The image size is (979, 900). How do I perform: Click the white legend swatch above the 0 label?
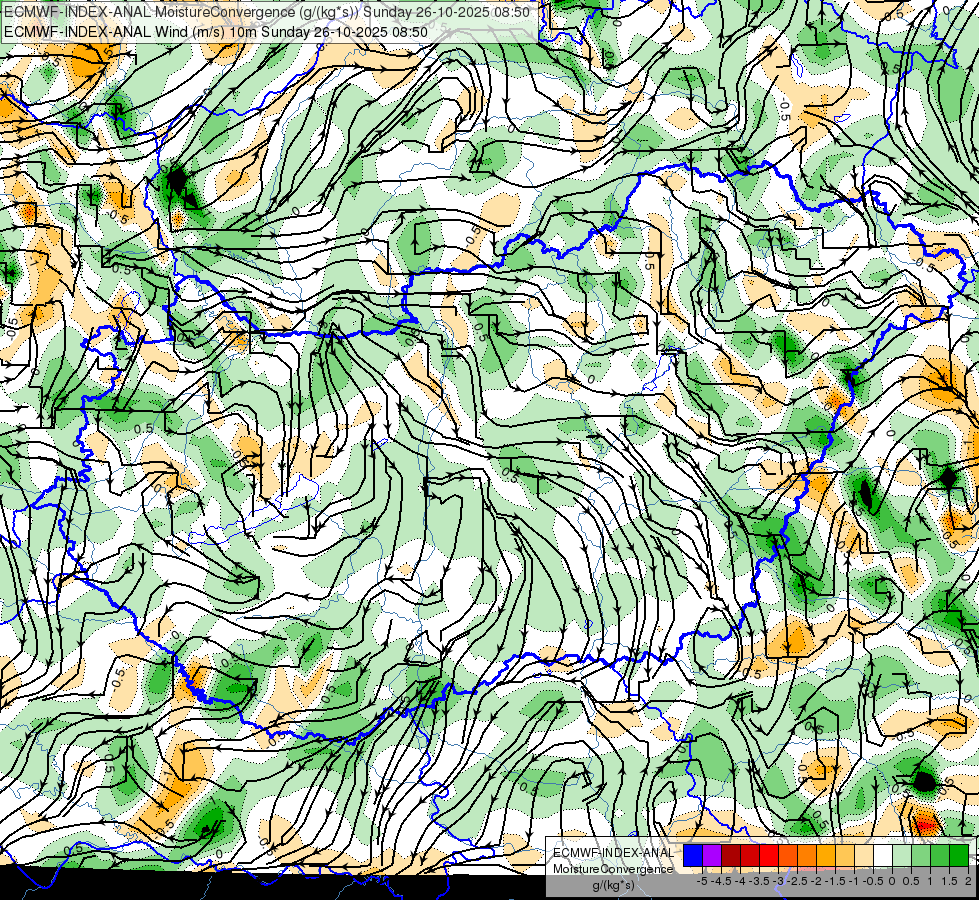point(883,855)
